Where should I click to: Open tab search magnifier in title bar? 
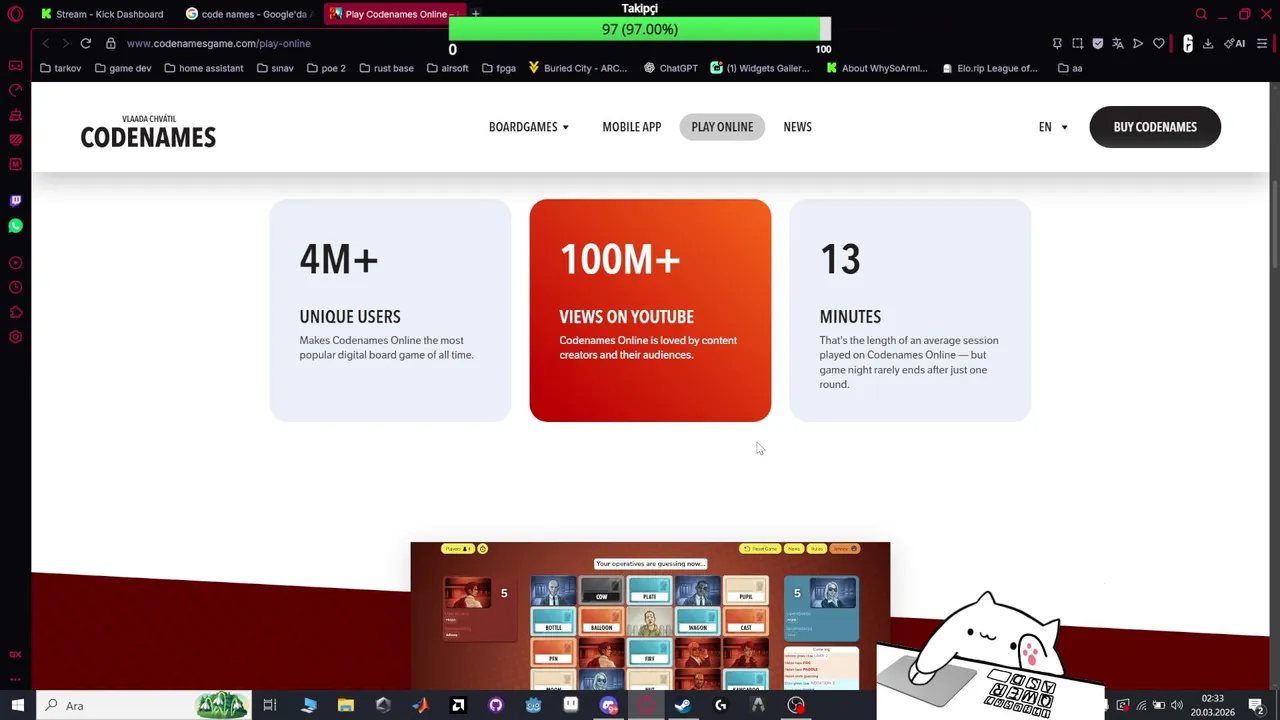(x=1201, y=14)
